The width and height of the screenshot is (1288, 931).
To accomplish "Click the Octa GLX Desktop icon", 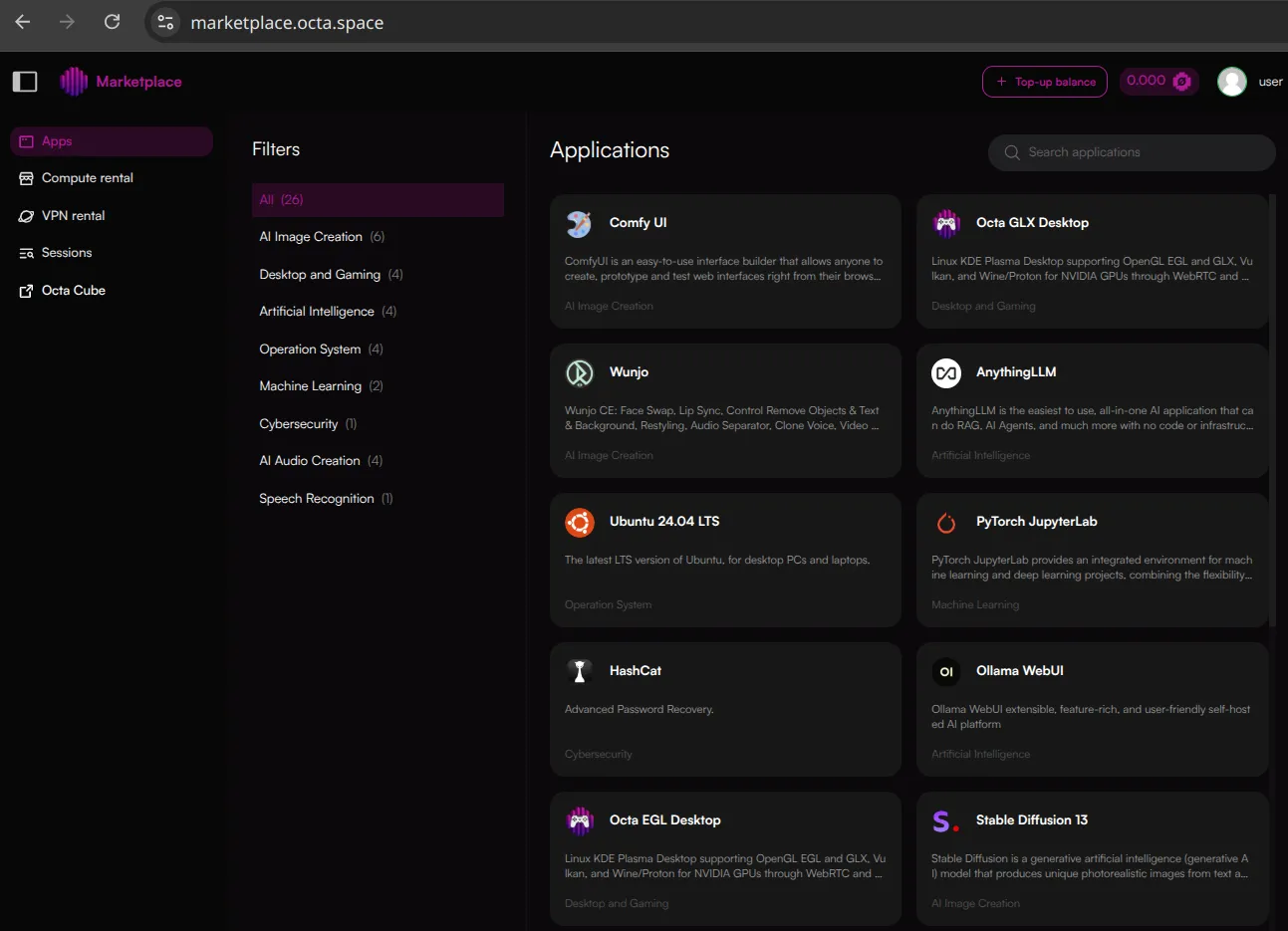I will click(946, 223).
